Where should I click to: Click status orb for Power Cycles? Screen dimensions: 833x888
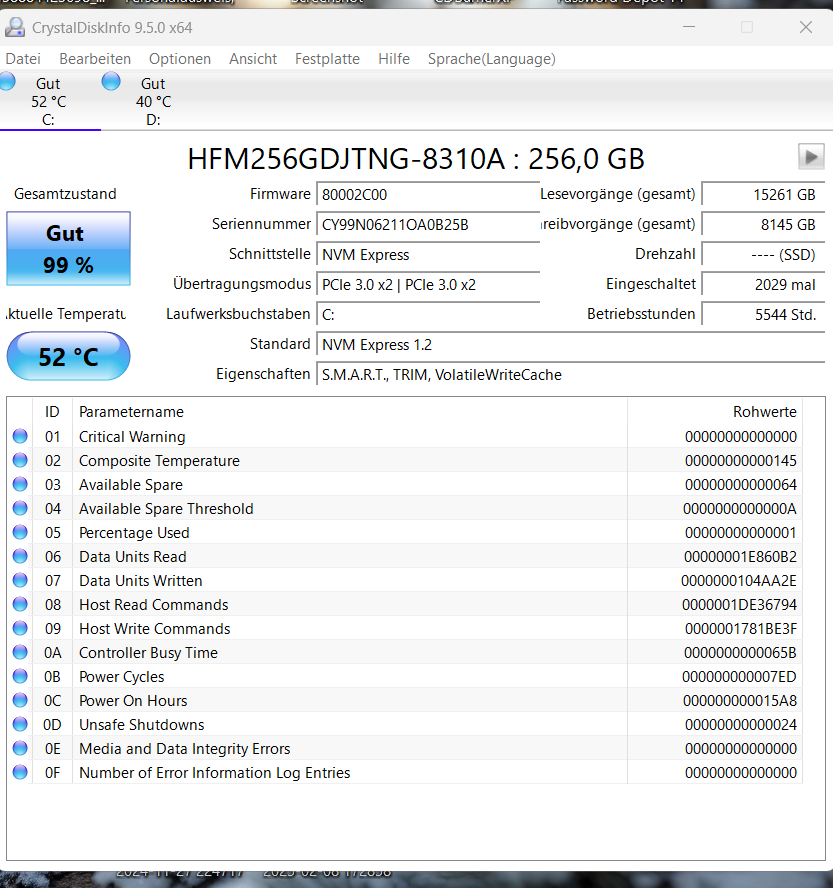click(20, 676)
